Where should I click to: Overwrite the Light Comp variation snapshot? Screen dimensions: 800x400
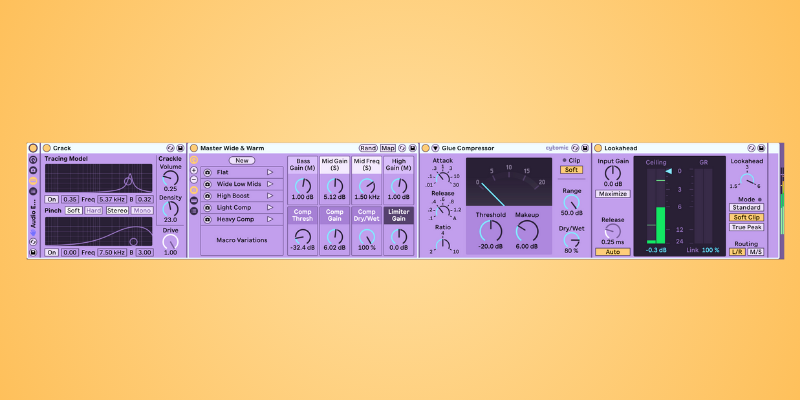(x=208, y=208)
